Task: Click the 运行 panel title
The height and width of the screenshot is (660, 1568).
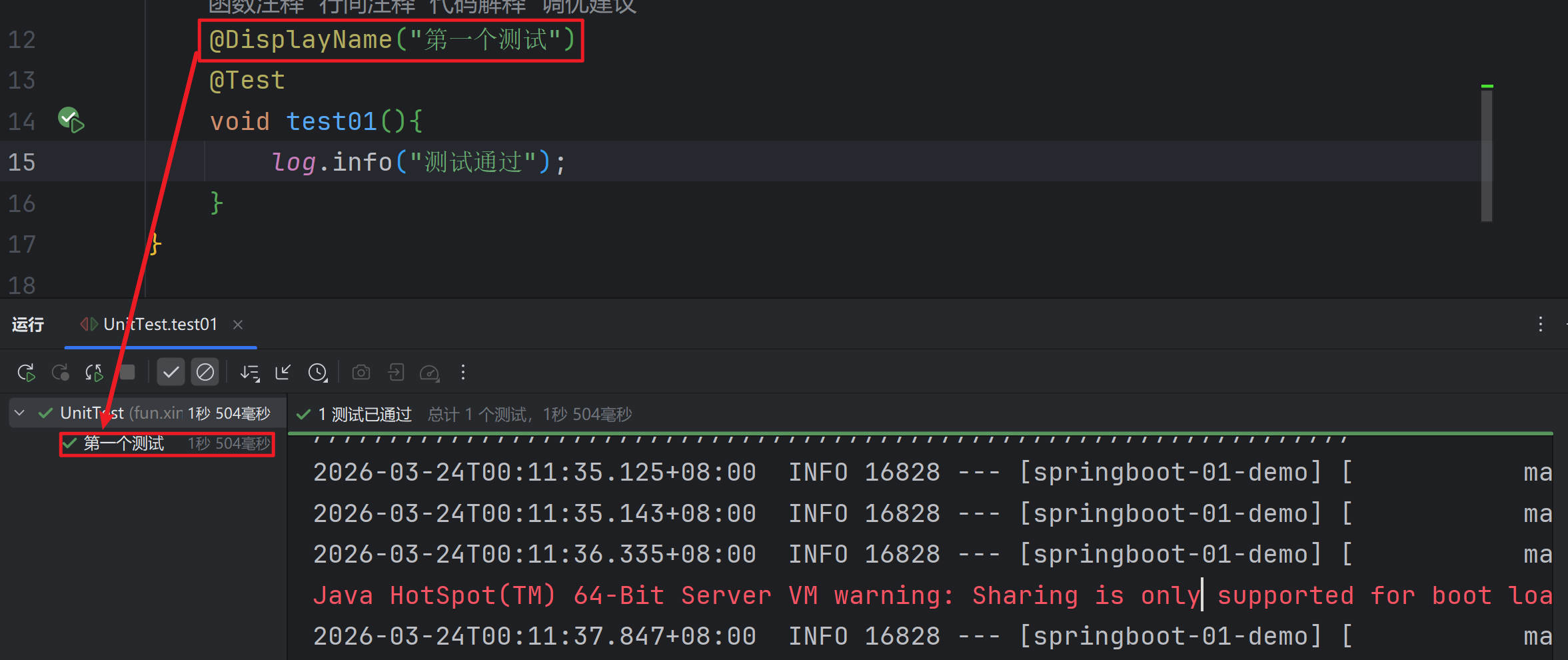Action: (28, 325)
